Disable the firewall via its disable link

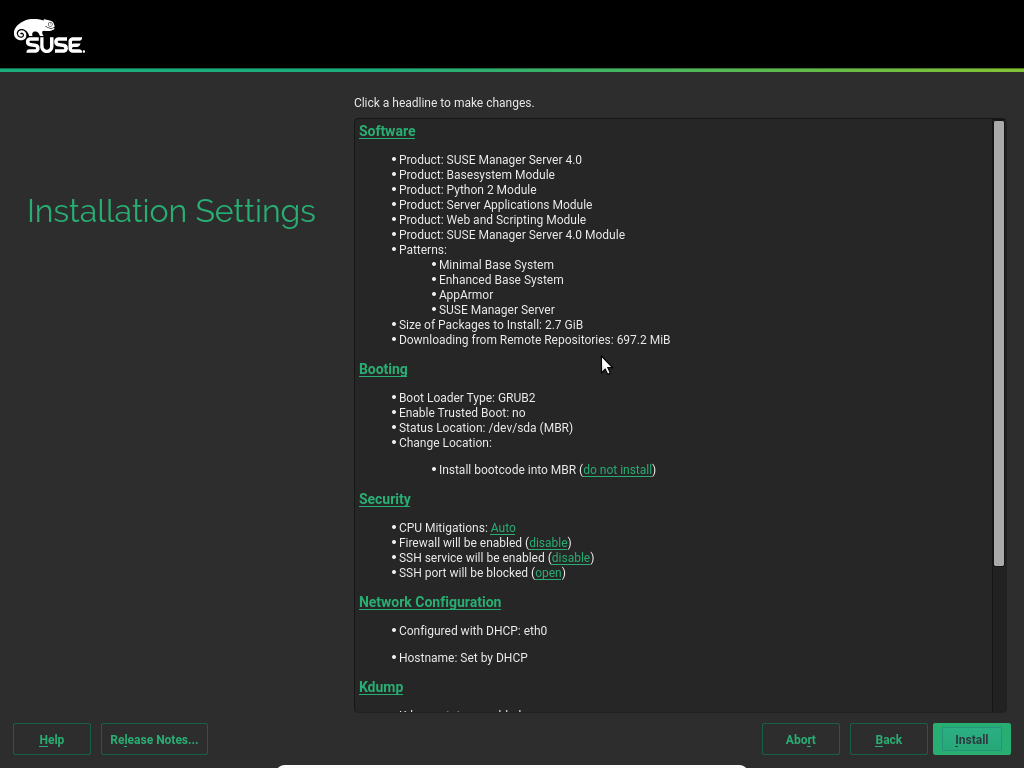tap(548, 543)
